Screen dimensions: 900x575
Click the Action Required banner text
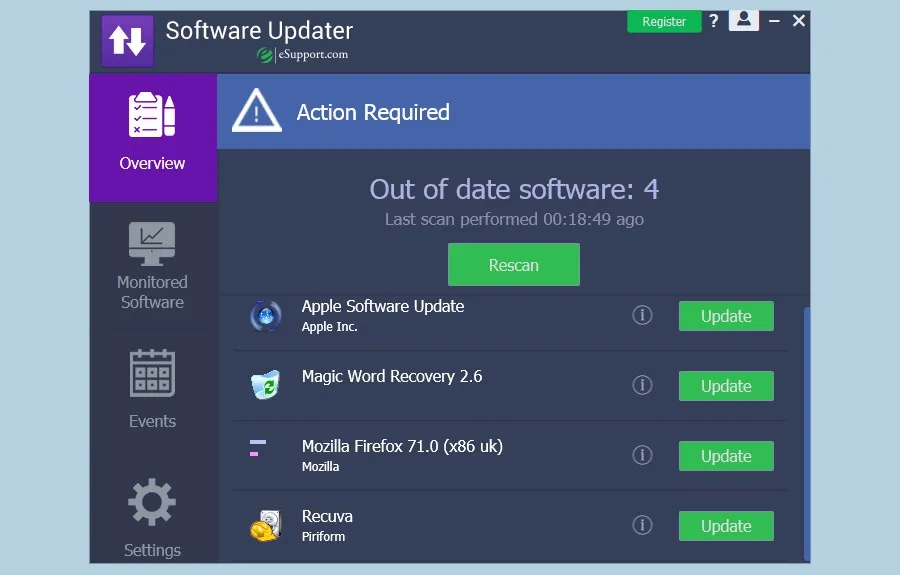pos(373,112)
